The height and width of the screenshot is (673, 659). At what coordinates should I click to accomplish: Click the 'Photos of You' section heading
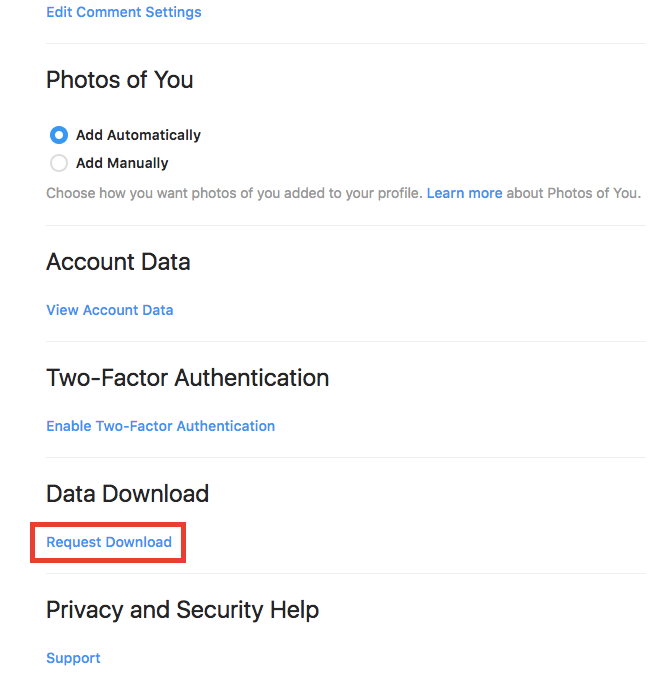click(120, 80)
